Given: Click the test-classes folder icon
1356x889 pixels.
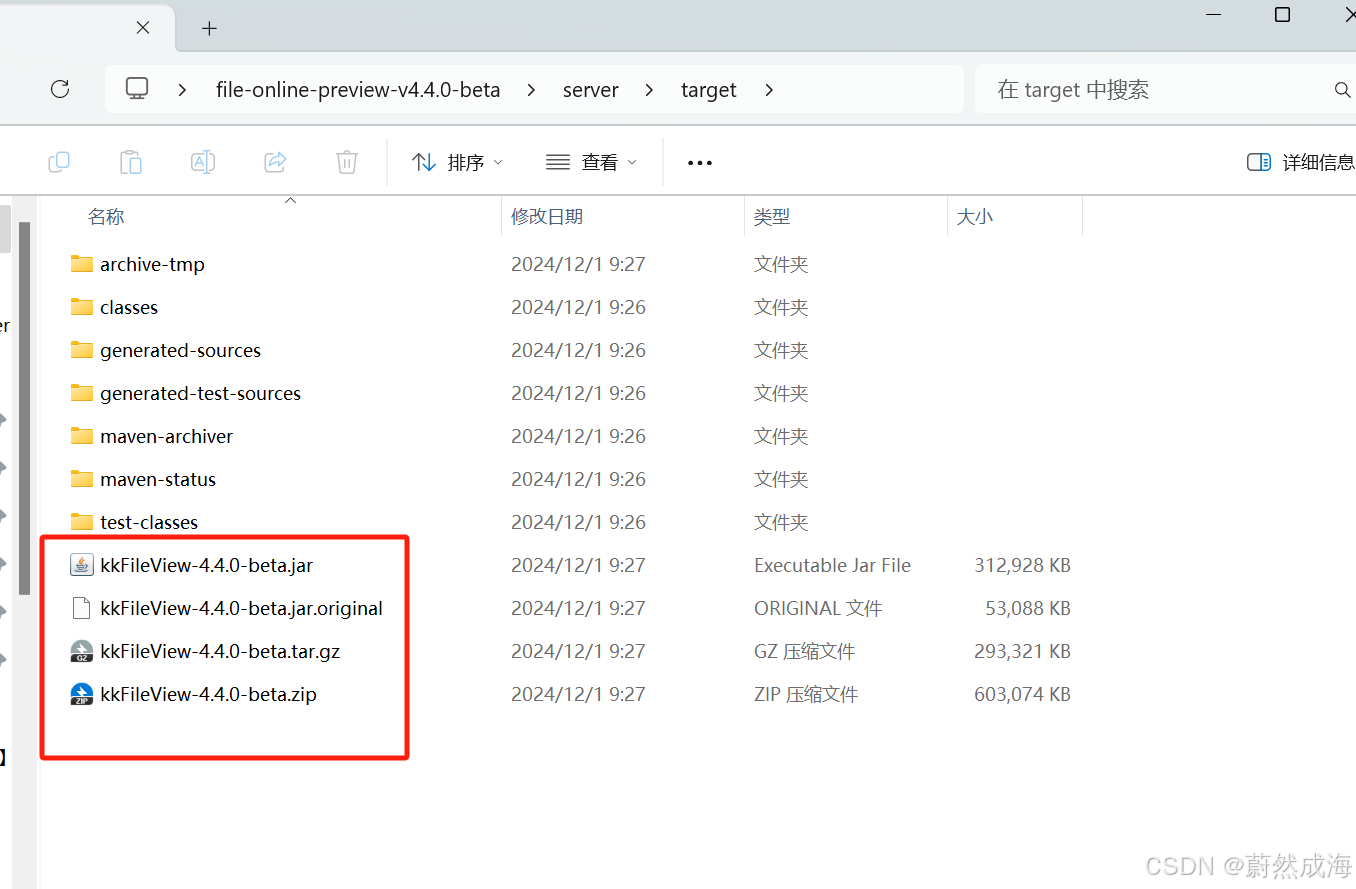Looking at the screenshot, I should 82,522.
